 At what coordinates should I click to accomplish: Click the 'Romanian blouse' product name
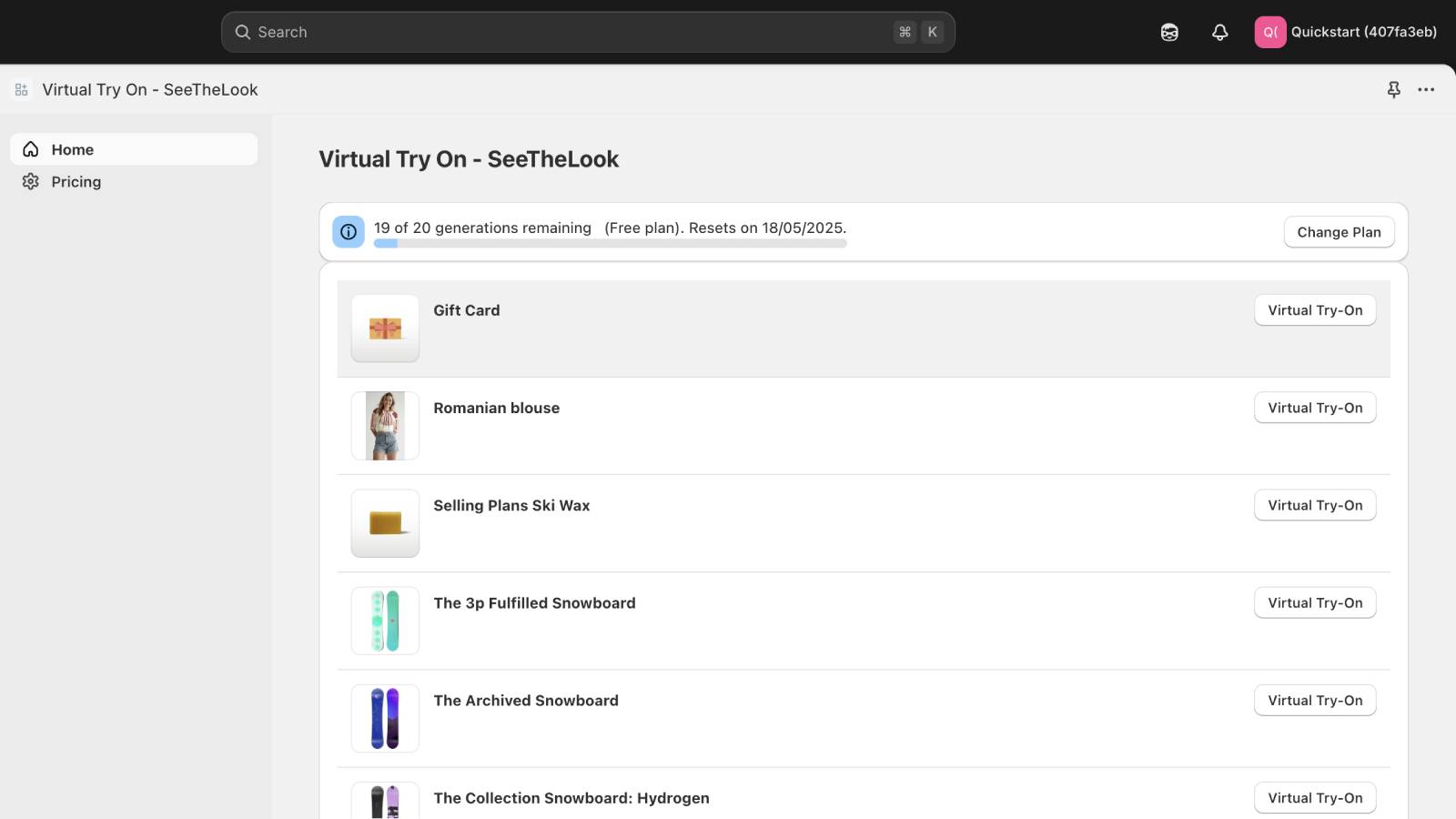[497, 408]
